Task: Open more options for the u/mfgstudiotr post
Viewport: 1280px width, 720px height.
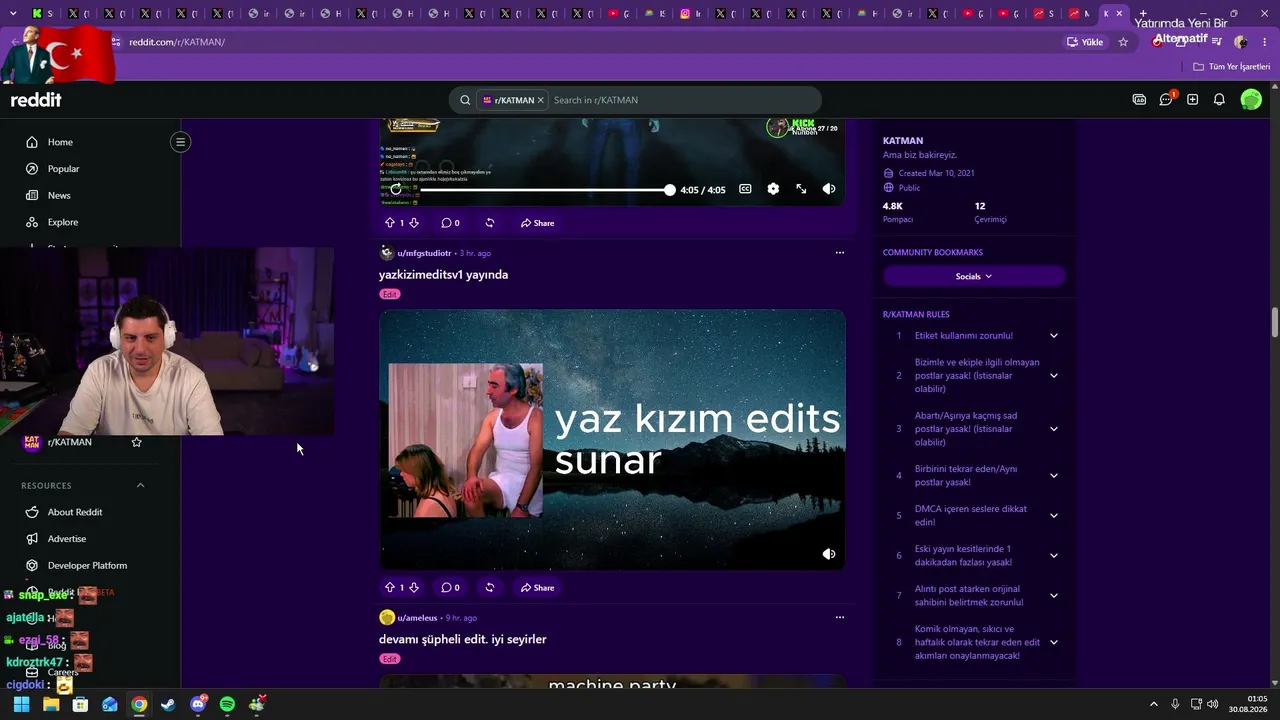Action: coord(839,253)
